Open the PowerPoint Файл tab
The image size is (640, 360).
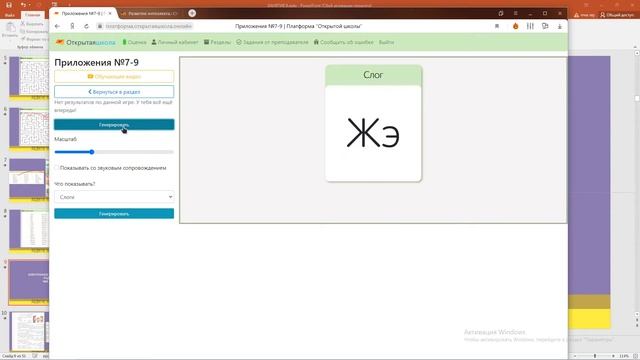tap(10, 15)
